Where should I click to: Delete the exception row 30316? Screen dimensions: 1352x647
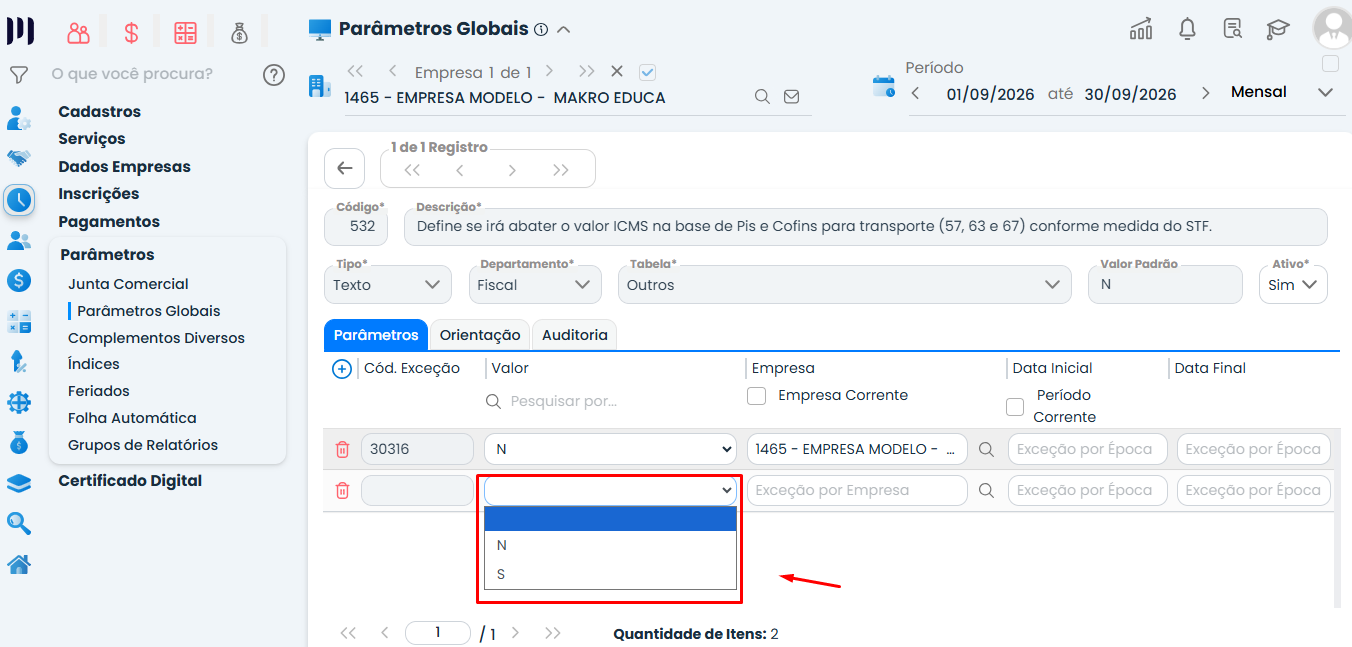(342, 449)
